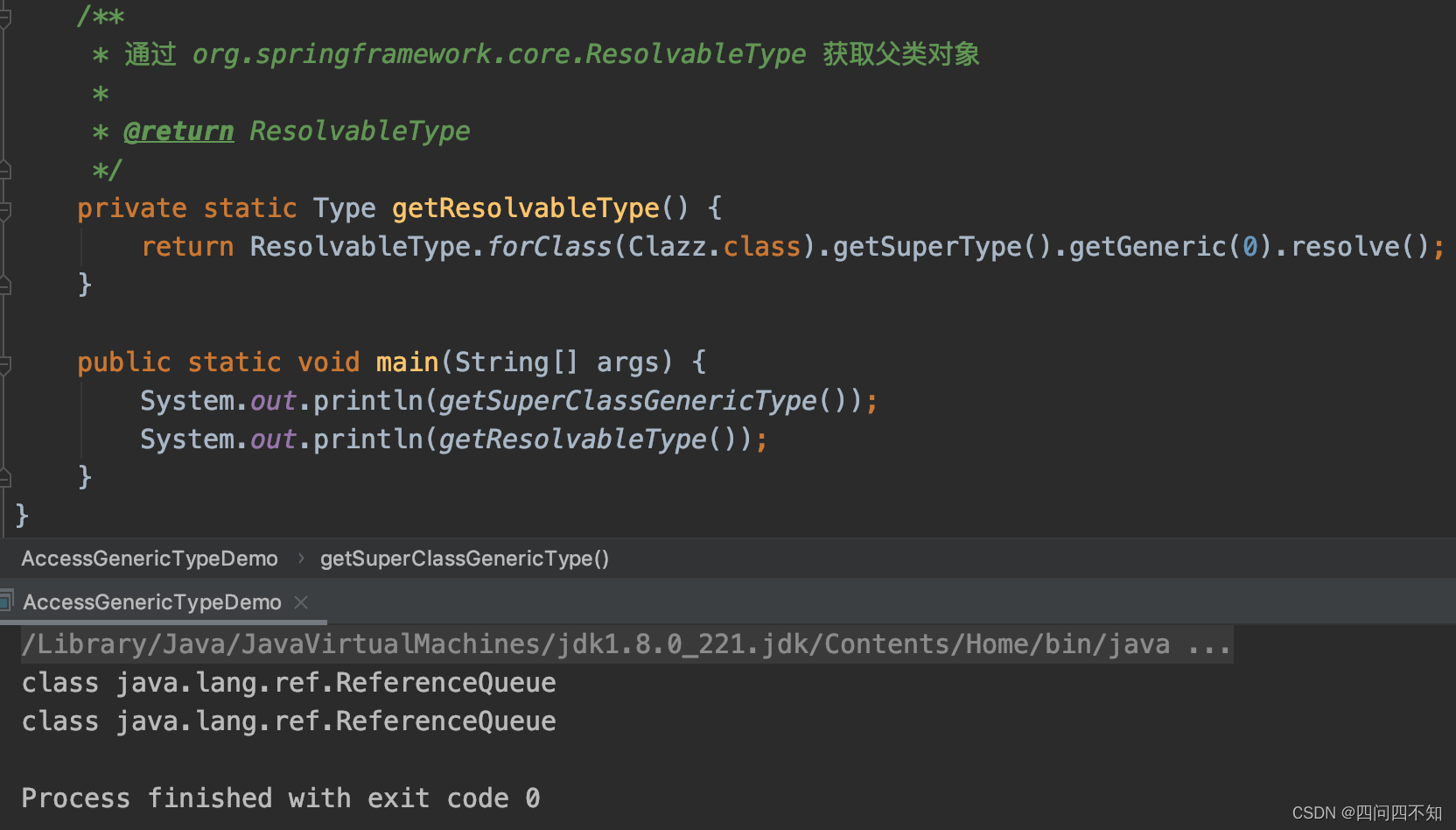Click the chevron in the breadcrumb navigation bar
This screenshot has width=1456, height=830.
300,558
